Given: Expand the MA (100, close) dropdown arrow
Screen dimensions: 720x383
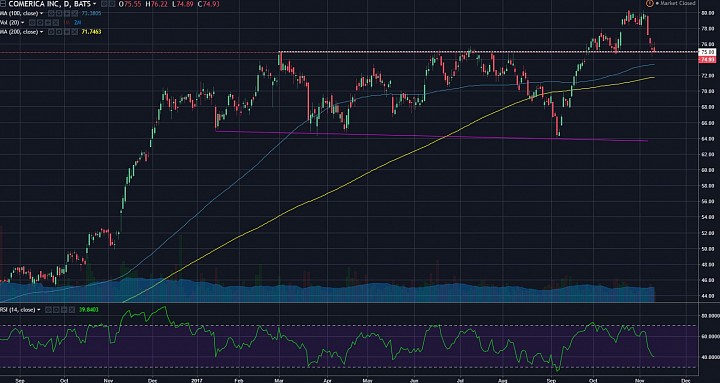Looking at the screenshot, I should [41, 13].
